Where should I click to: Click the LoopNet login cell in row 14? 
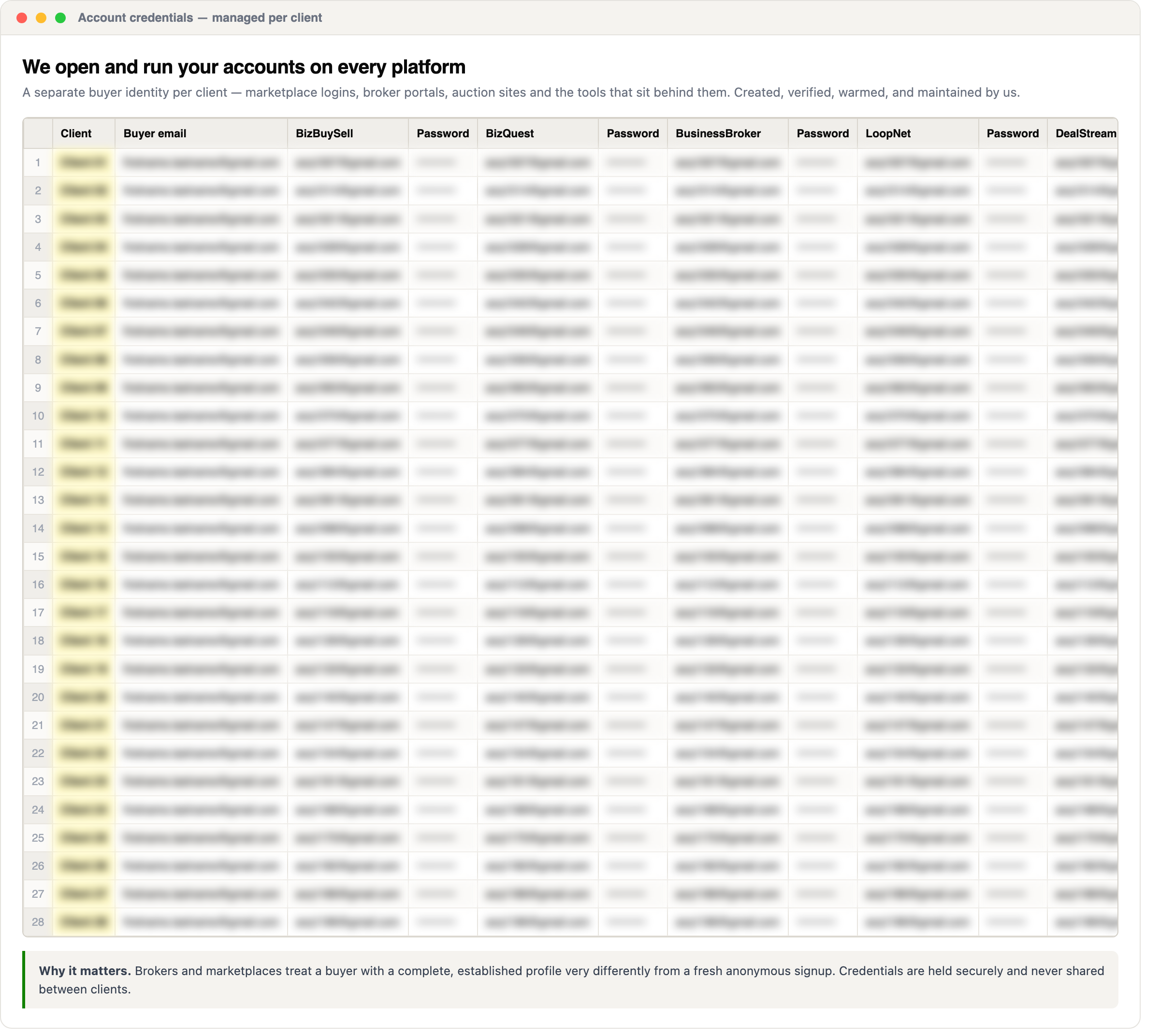pos(918,528)
